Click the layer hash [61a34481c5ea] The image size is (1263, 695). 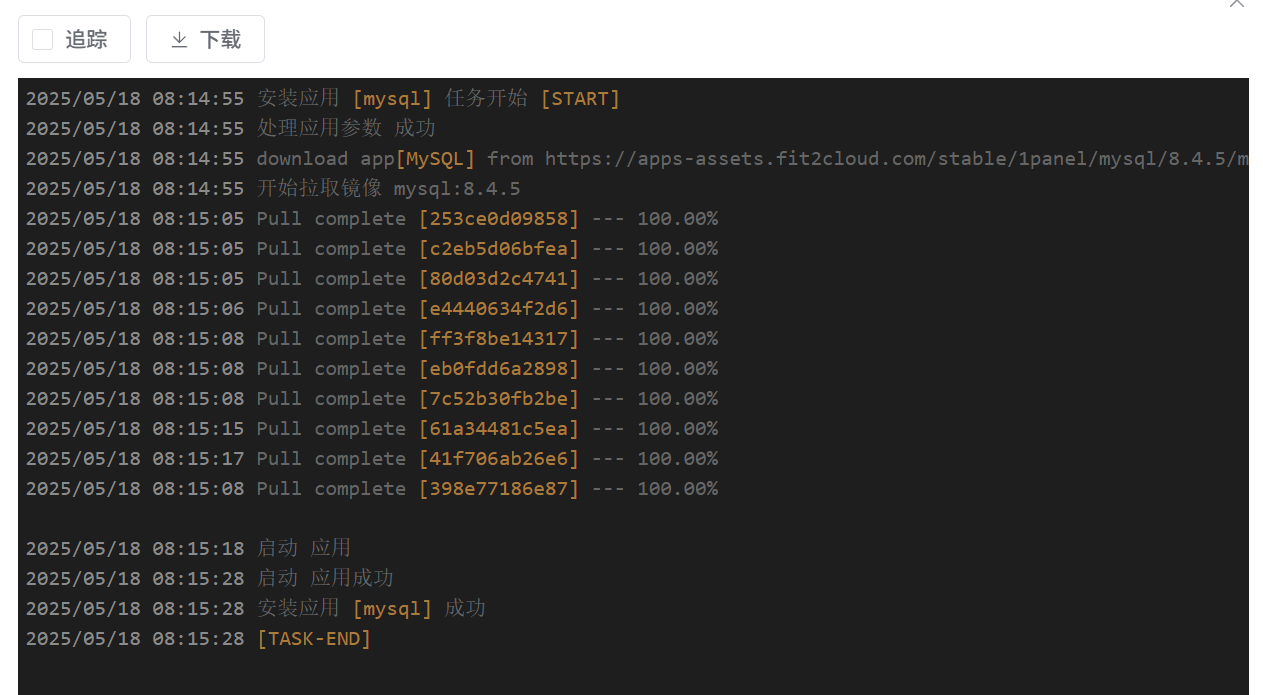pos(499,429)
